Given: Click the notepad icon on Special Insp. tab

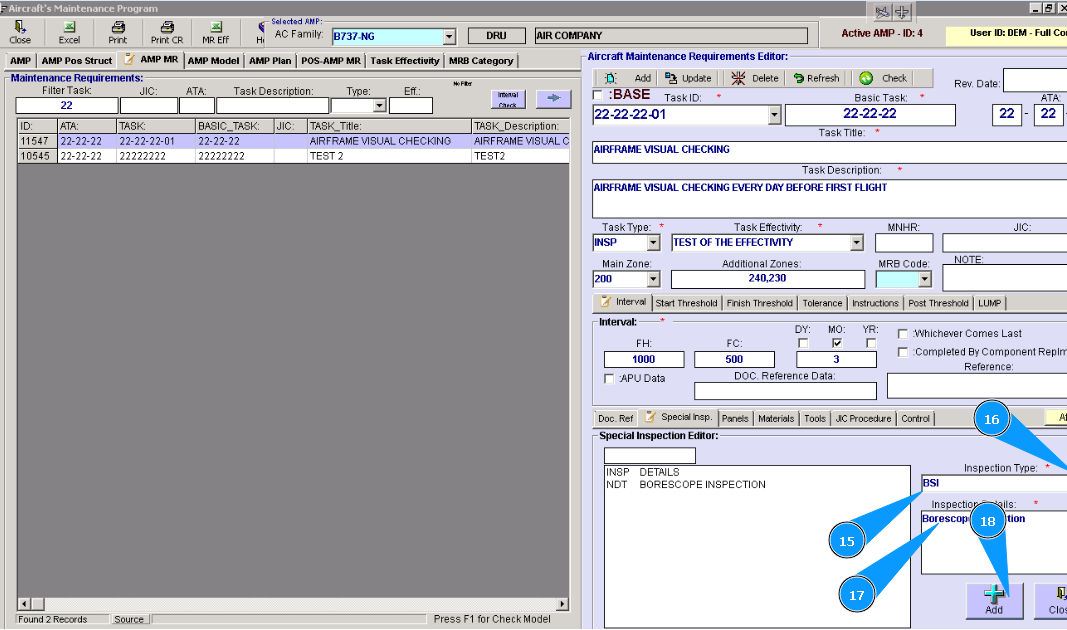Looking at the screenshot, I should [x=650, y=416].
